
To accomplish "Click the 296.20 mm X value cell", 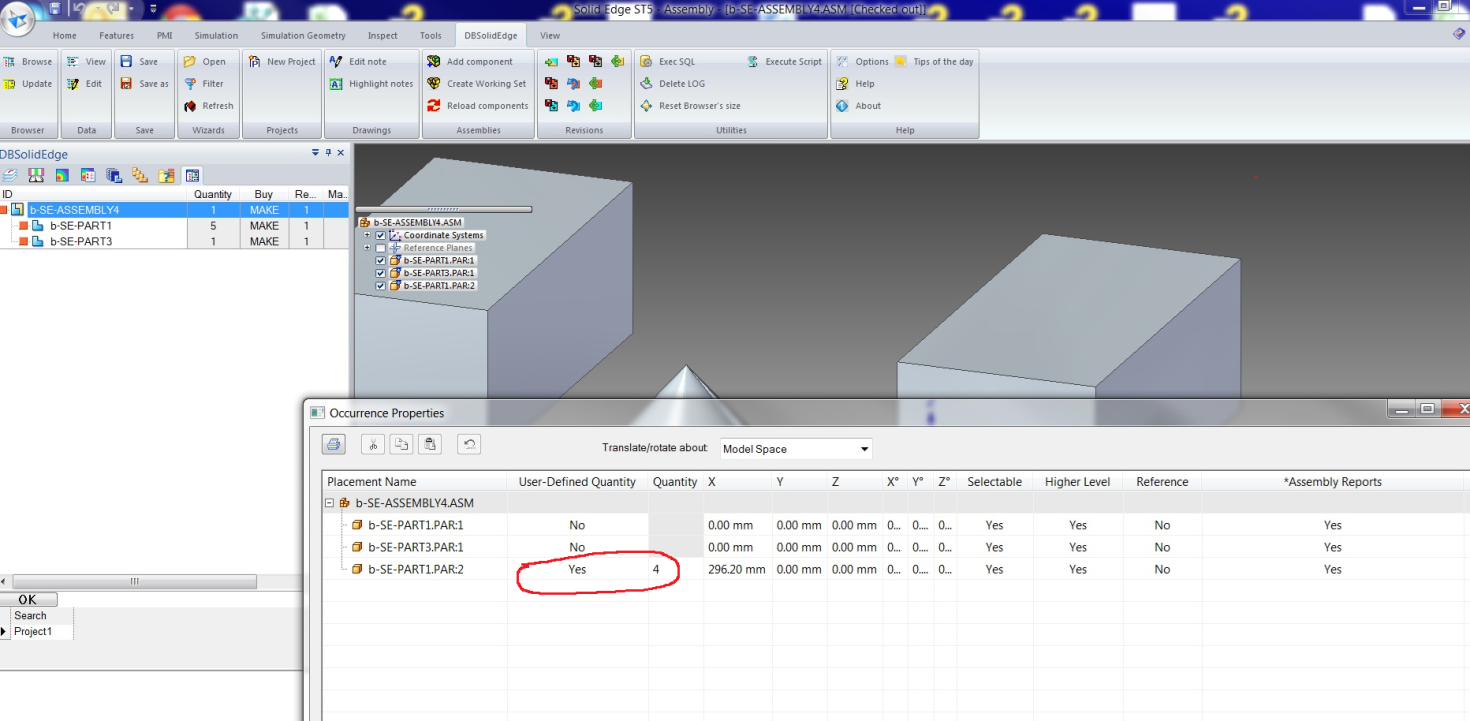I will pyautogui.click(x=737, y=569).
